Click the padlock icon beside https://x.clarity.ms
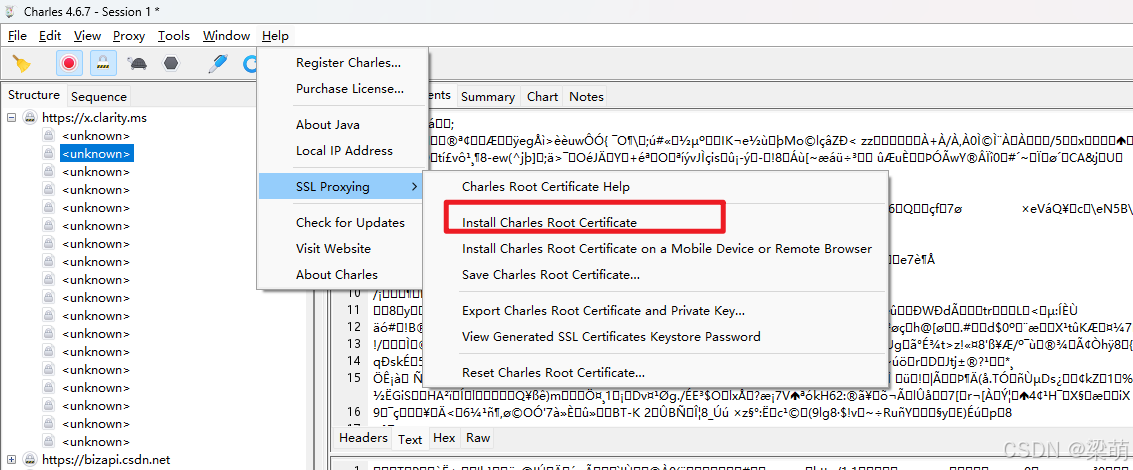The width and height of the screenshot is (1133, 470). pyautogui.click(x=30, y=117)
